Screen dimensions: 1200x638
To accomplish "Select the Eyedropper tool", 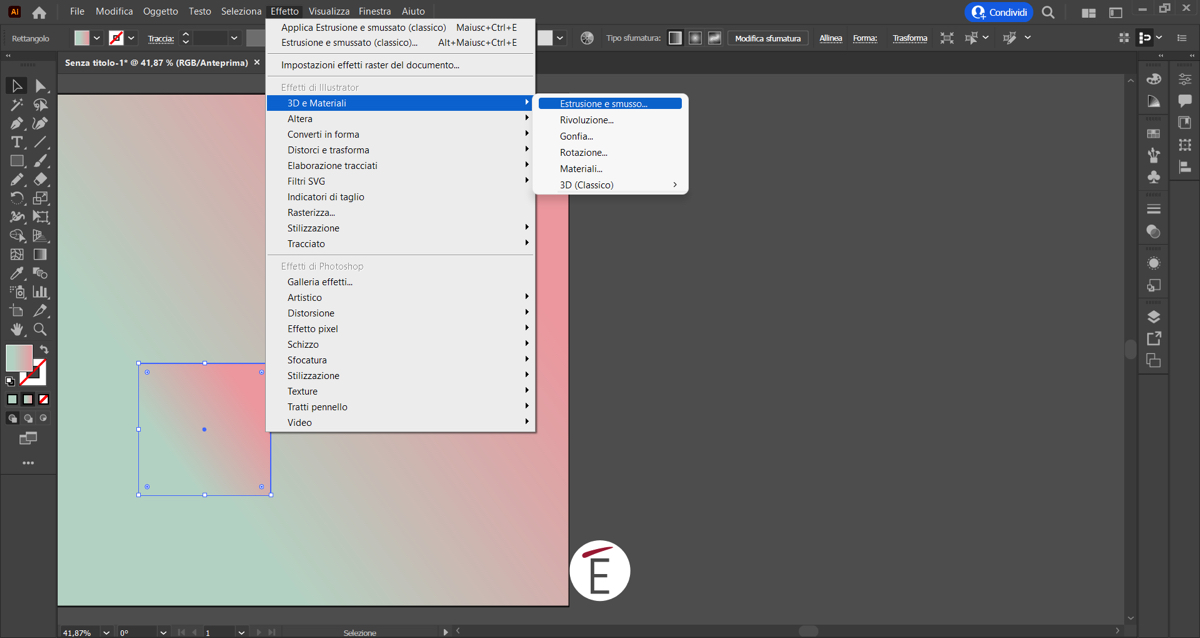I will click(17, 273).
